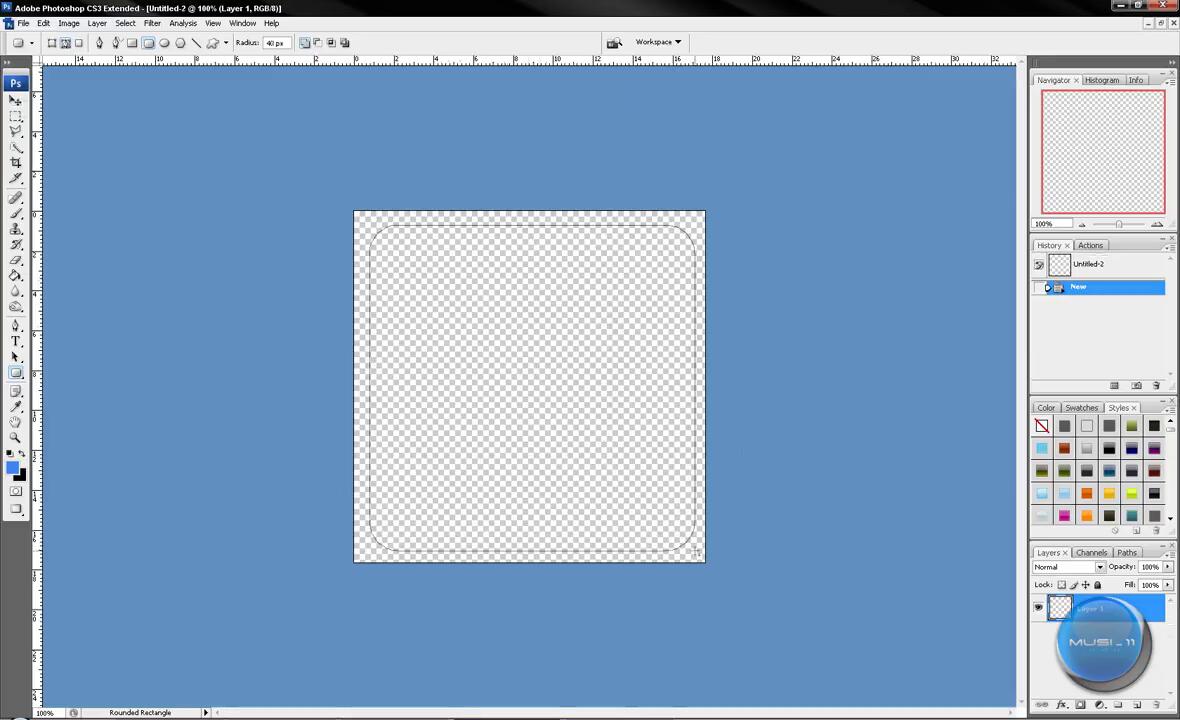Switch to the Channels tab

pyautogui.click(x=1091, y=553)
